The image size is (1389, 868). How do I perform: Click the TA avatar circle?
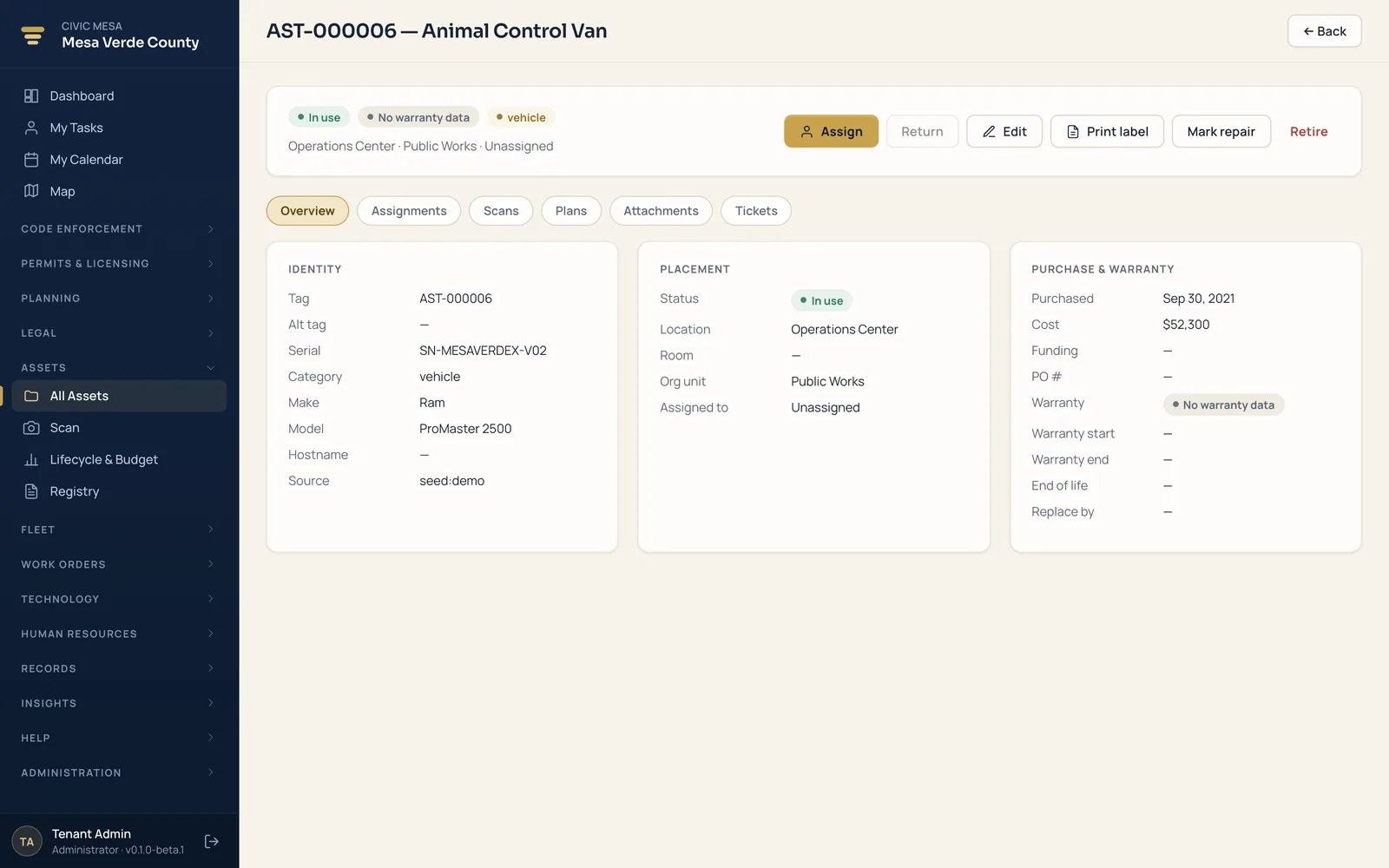[27, 841]
